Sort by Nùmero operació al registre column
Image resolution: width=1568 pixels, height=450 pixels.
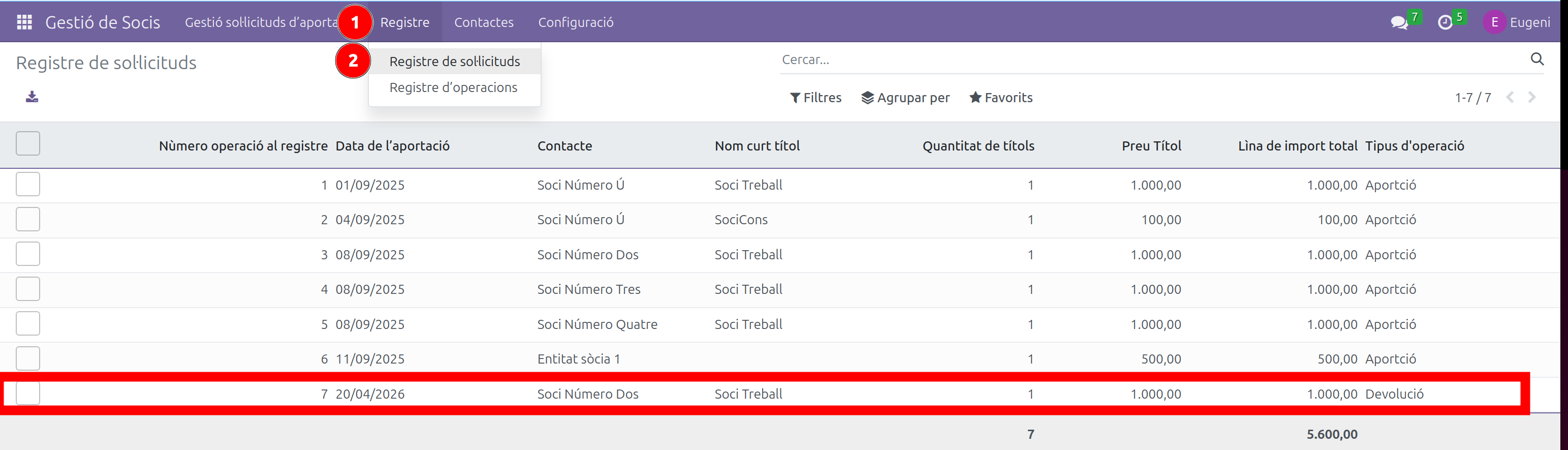click(243, 146)
